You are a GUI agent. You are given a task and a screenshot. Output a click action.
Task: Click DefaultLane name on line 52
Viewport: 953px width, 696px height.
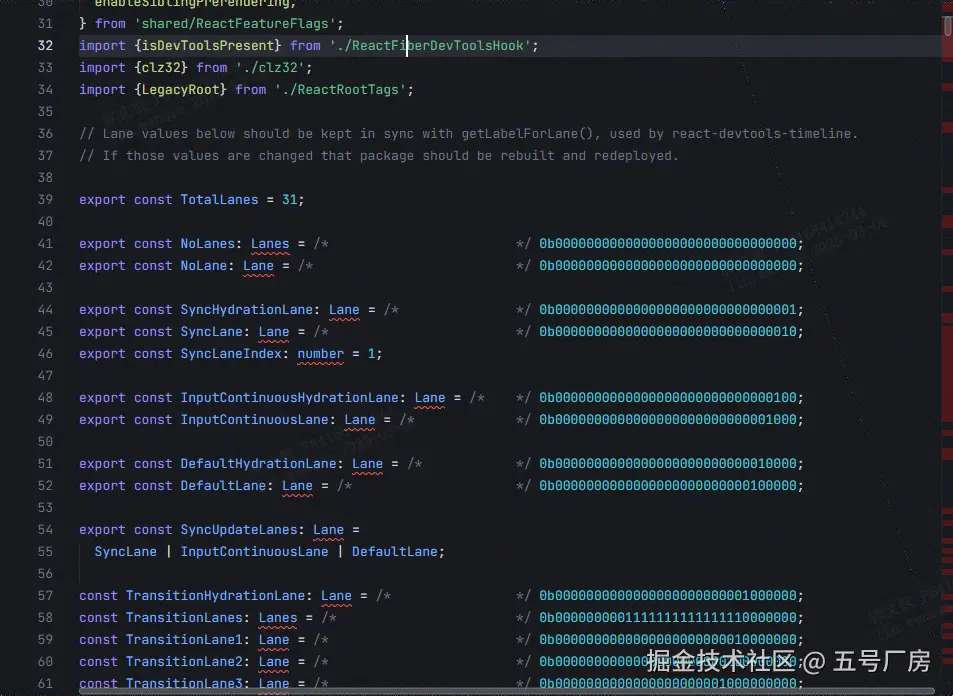pyautogui.click(x=223, y=486)
